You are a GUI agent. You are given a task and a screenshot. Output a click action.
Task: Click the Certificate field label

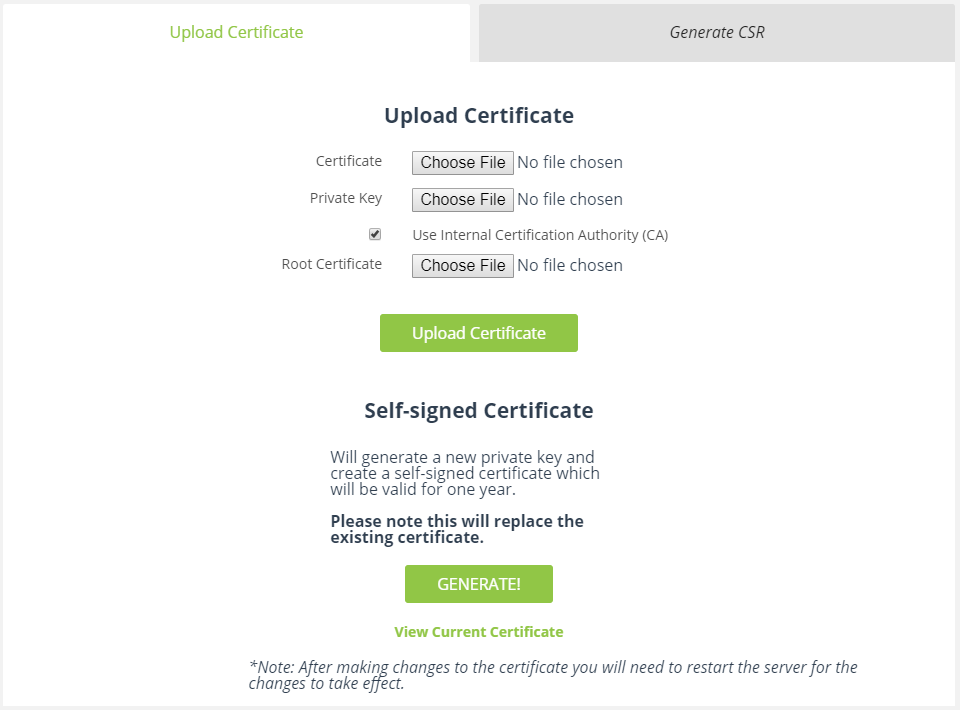pyautogui.click(x=348, y=161)
